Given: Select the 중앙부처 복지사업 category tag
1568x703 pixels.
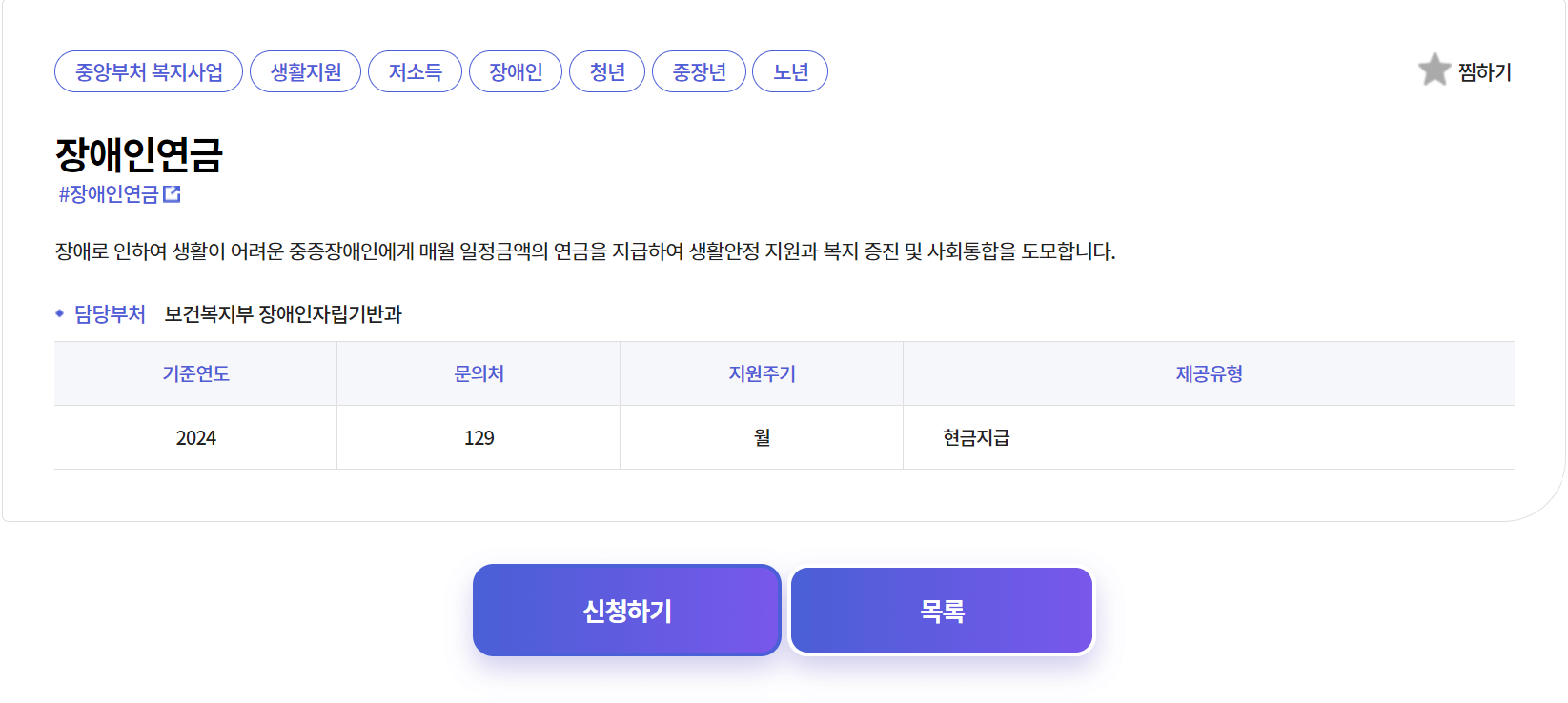Looking at the screenshot, I should coord(148,70).
